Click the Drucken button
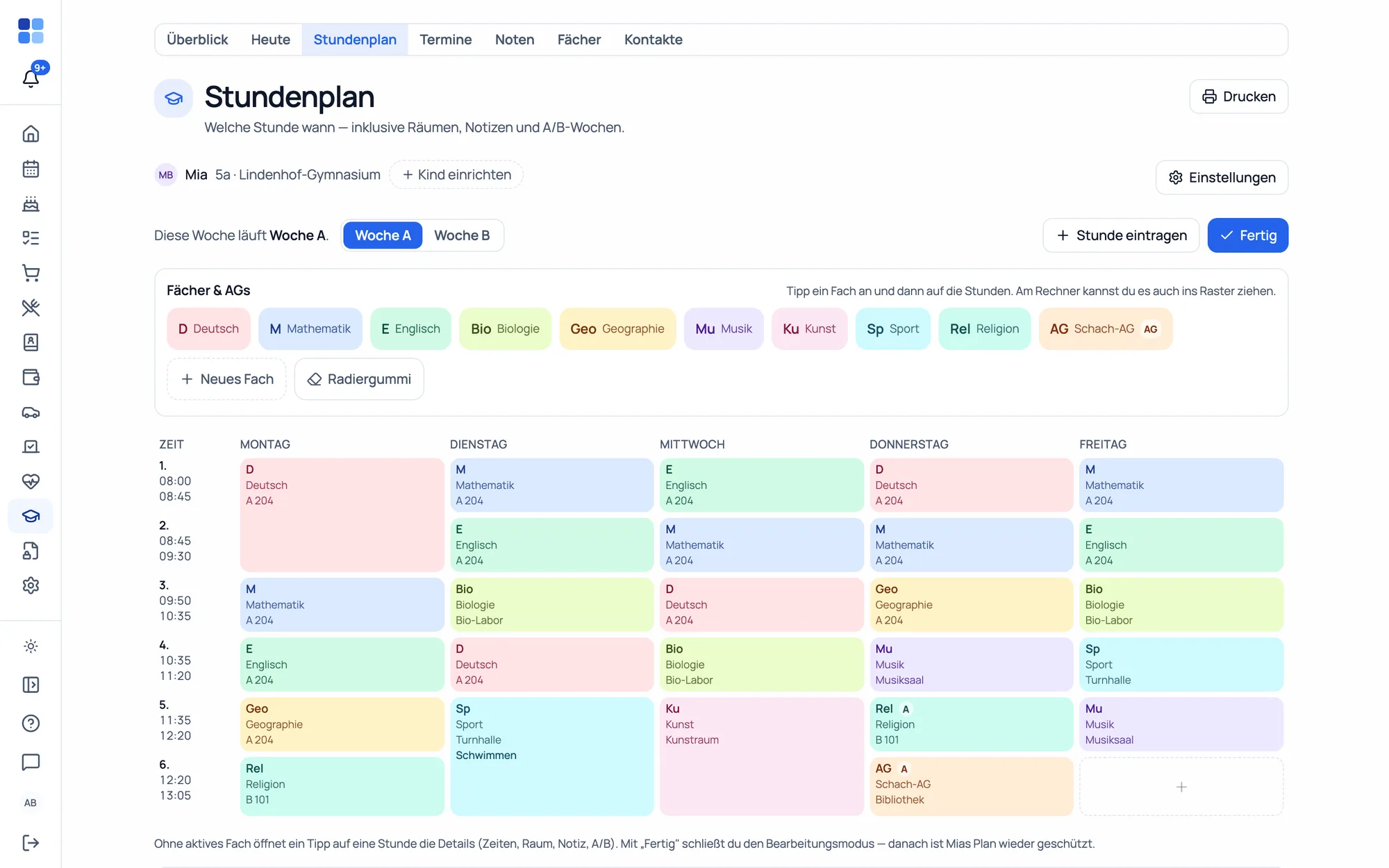Viewport: 1389px width, 868px height. pyautogui.click(x=1238, y=97)
